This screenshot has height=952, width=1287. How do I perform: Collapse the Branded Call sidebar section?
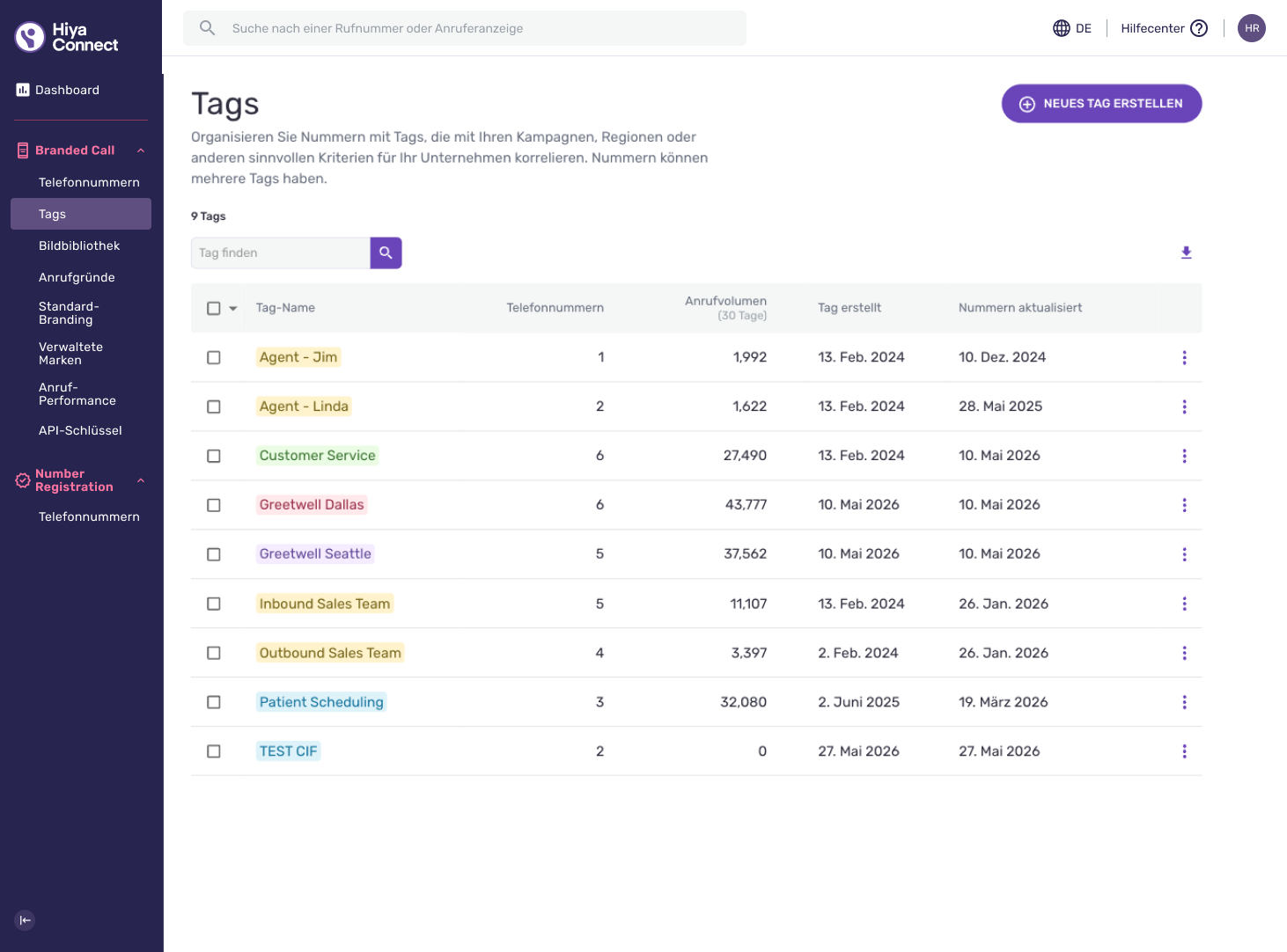coord(141,150)
